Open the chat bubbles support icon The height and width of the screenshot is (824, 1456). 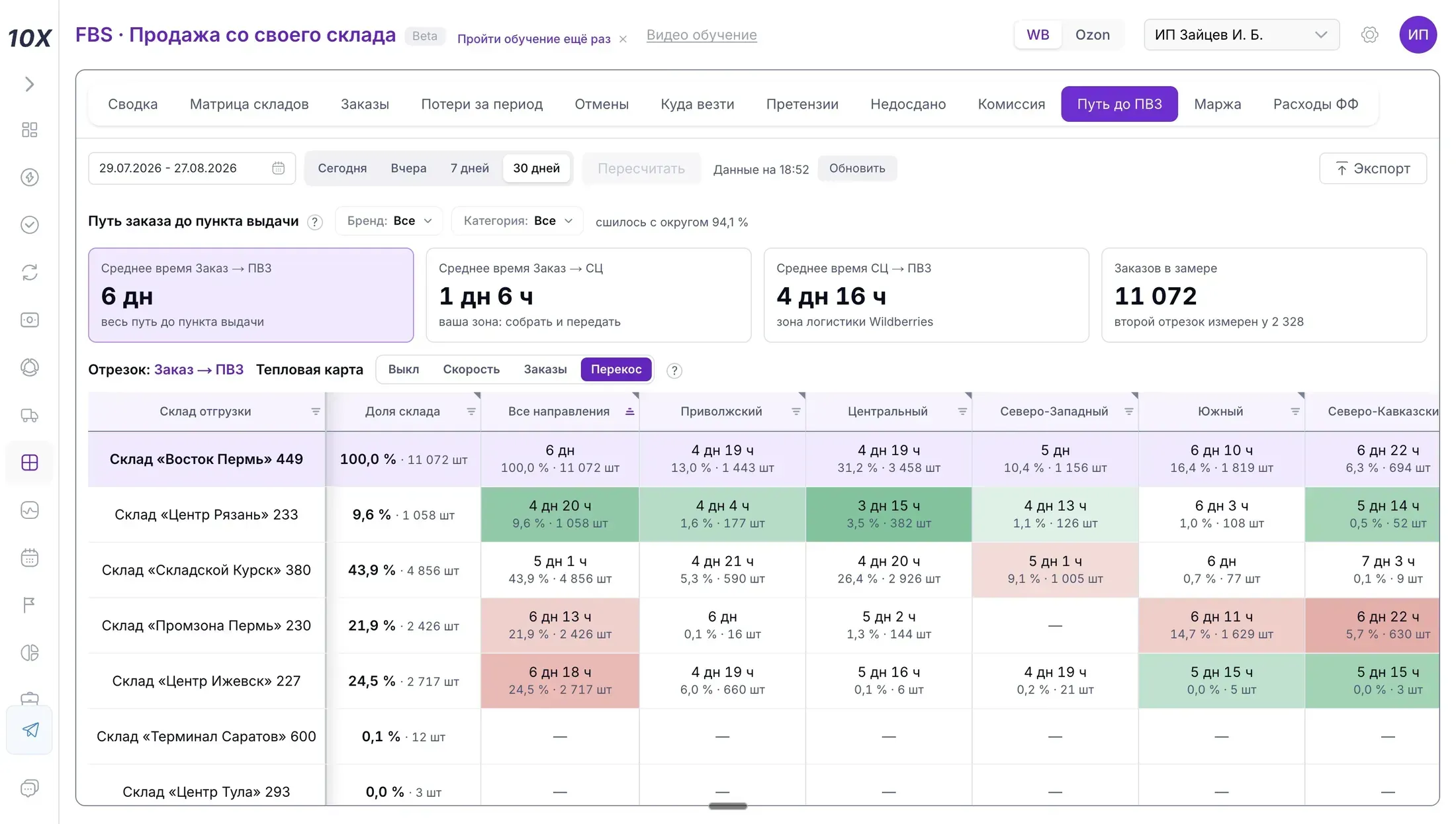click(x=29, y=788)
